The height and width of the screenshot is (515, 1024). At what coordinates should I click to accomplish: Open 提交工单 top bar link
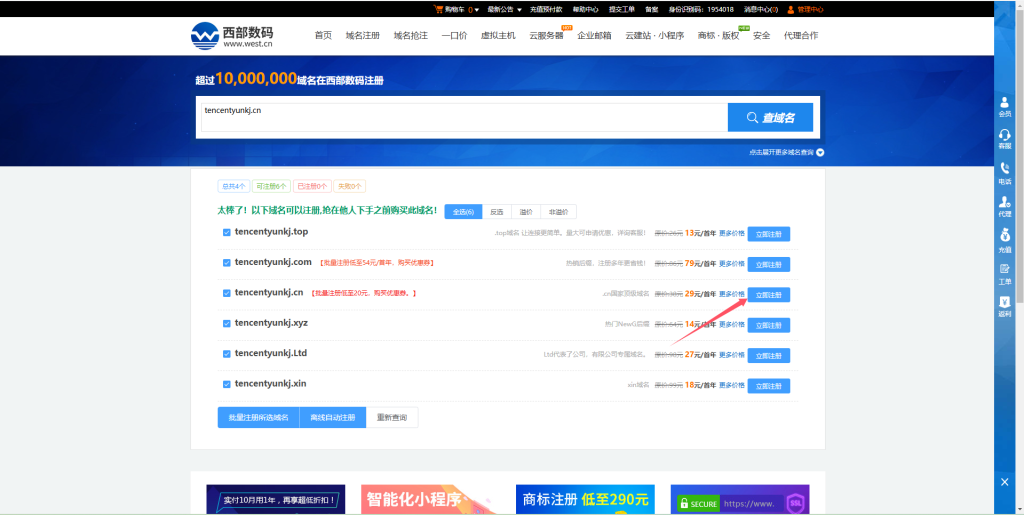pos(622,9)
